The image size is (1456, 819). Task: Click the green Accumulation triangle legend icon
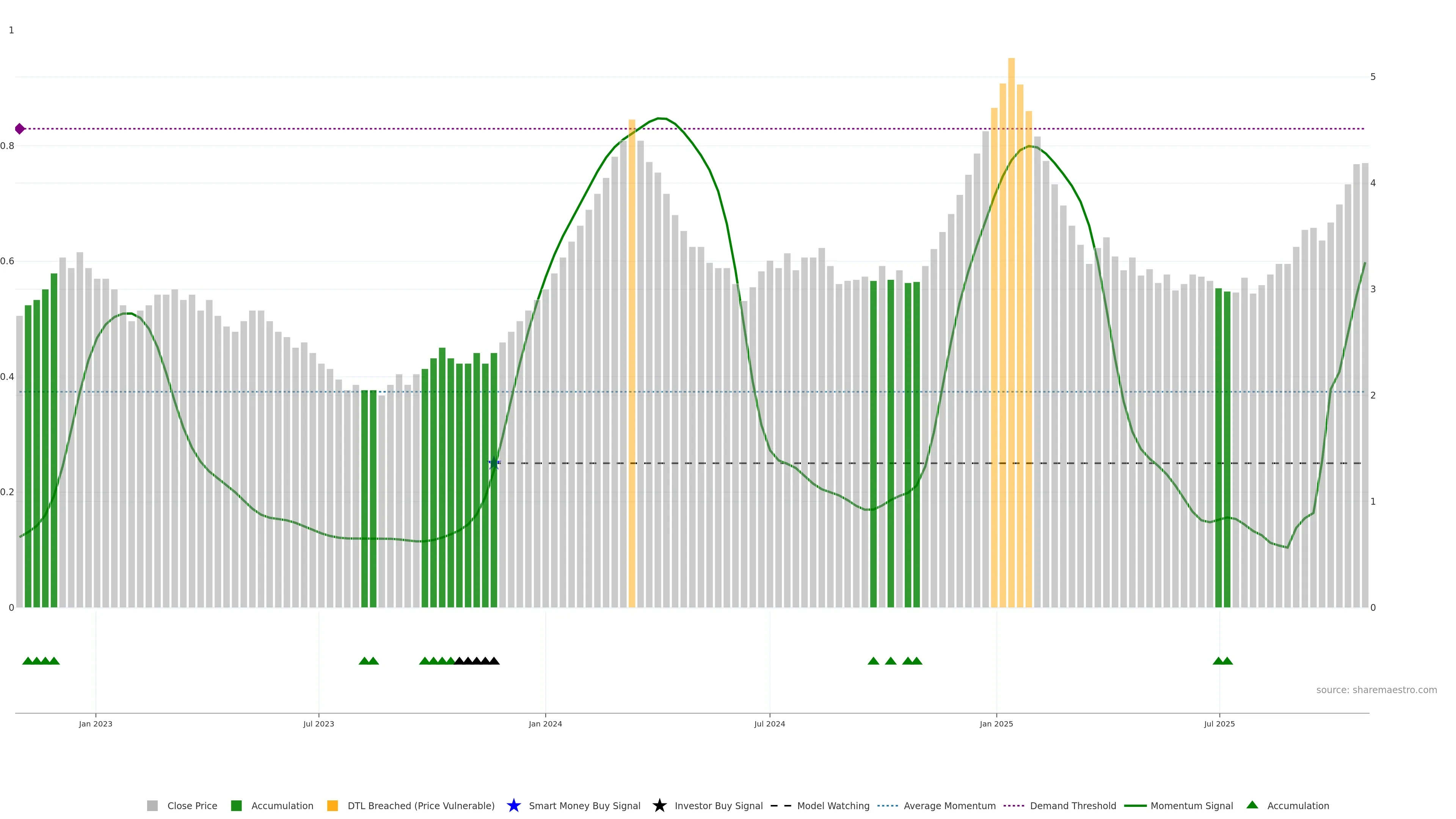tap(1252, 805)
